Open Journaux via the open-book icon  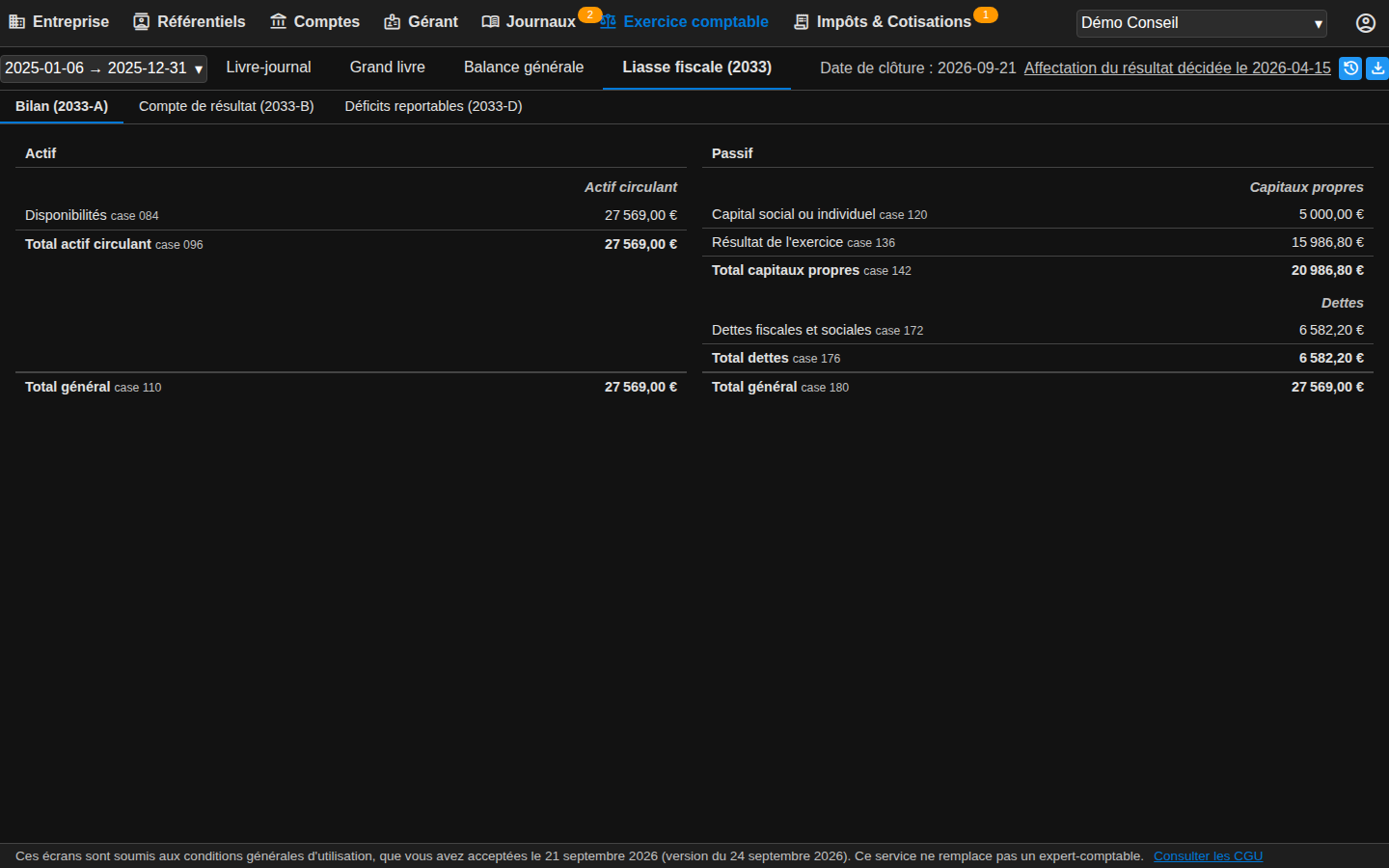[490, 22]
